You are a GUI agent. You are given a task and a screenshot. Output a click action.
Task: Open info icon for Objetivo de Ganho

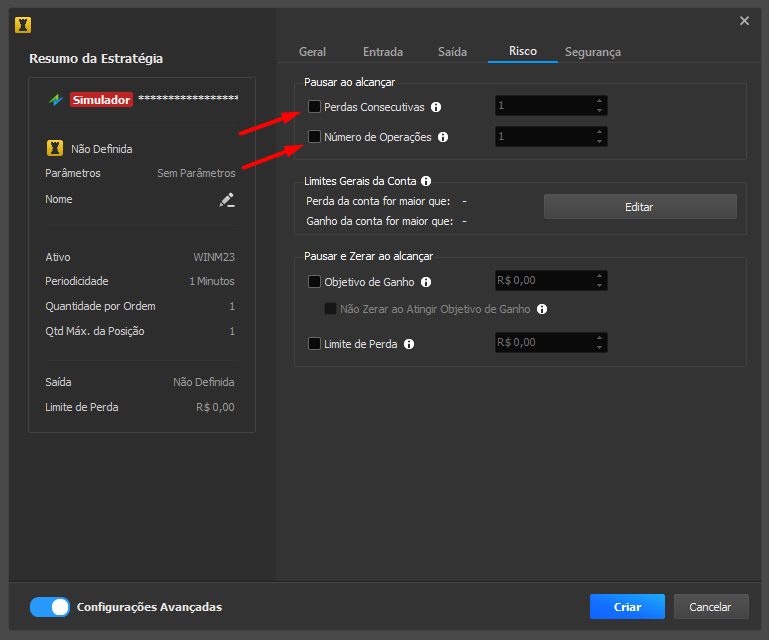(x=426, y=282)
